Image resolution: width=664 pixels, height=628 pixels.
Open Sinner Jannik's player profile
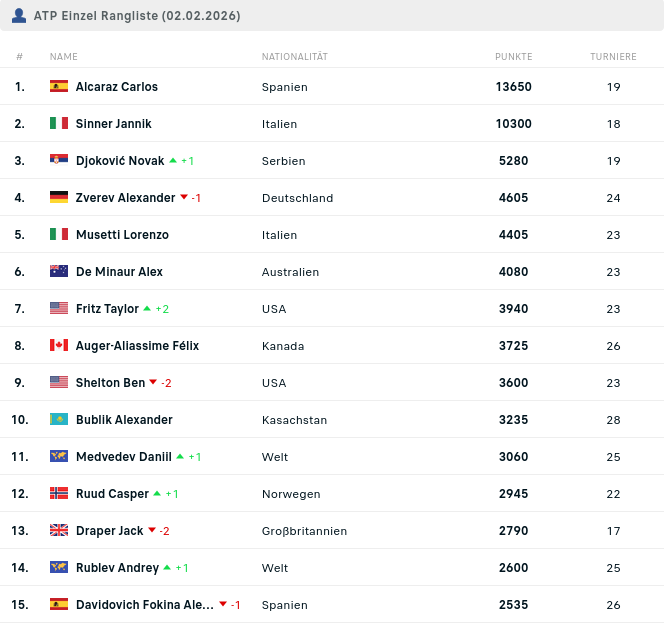point(114,124)
